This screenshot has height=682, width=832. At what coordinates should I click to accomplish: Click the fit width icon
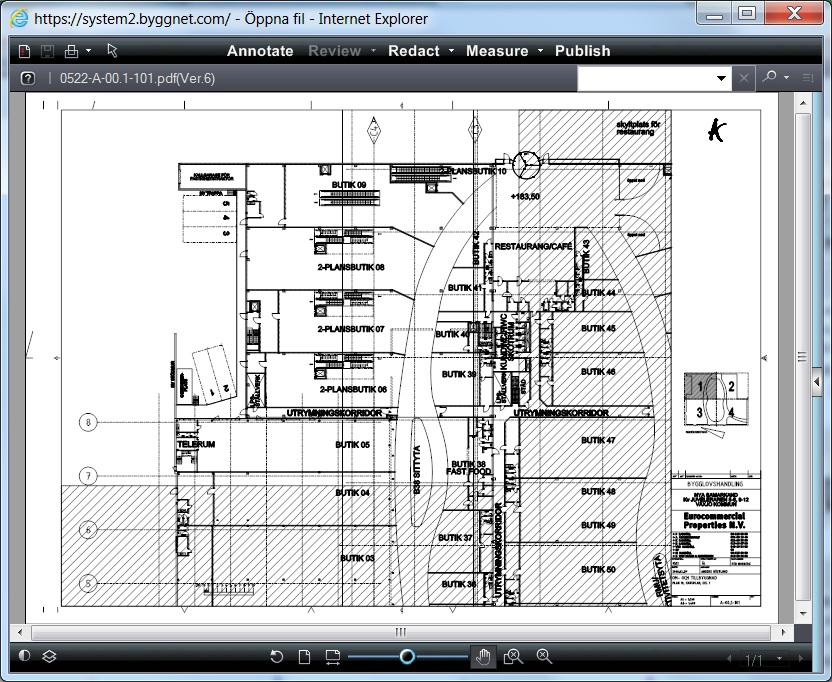pos(333,657)
